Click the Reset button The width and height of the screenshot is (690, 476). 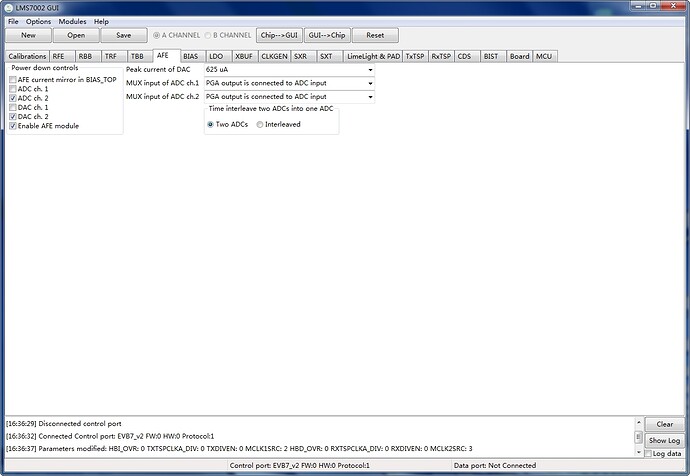[x=375, y=35]
